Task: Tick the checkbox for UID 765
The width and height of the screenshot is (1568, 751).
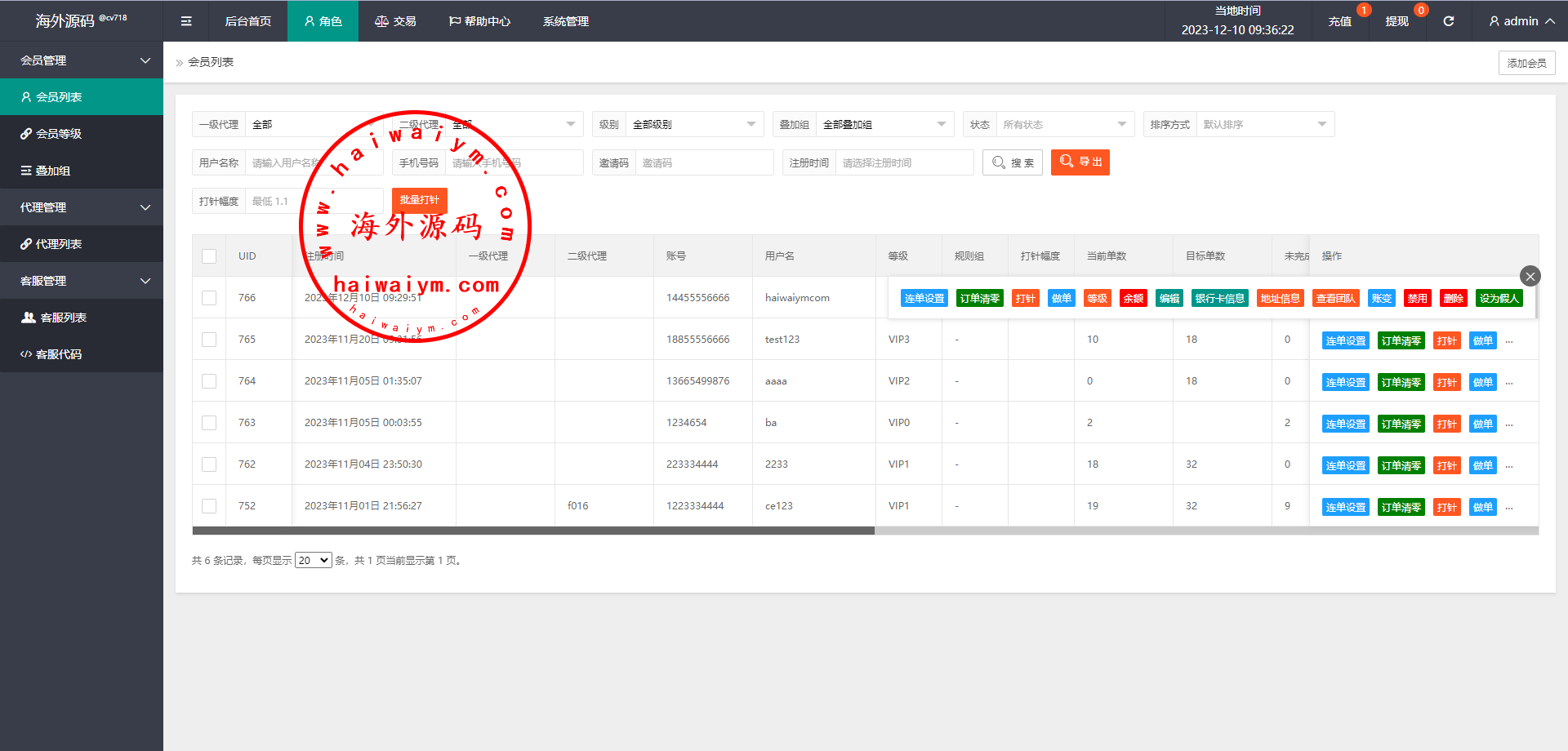Action: tap(209, 340)
